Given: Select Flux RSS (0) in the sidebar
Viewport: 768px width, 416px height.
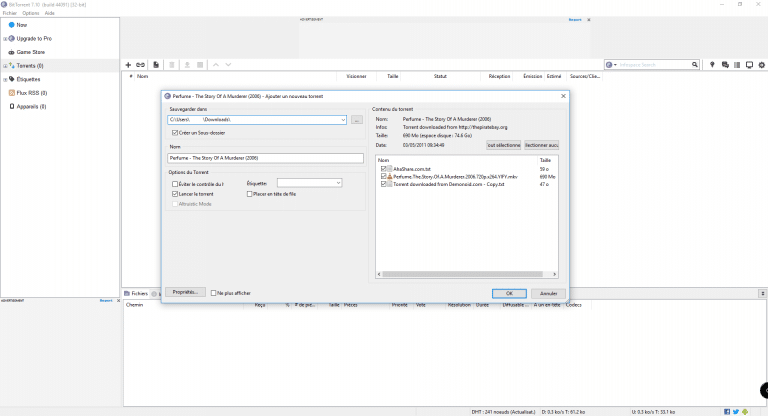Looking at the screenshot, I should pyautogui.click(x=31, y=93).
